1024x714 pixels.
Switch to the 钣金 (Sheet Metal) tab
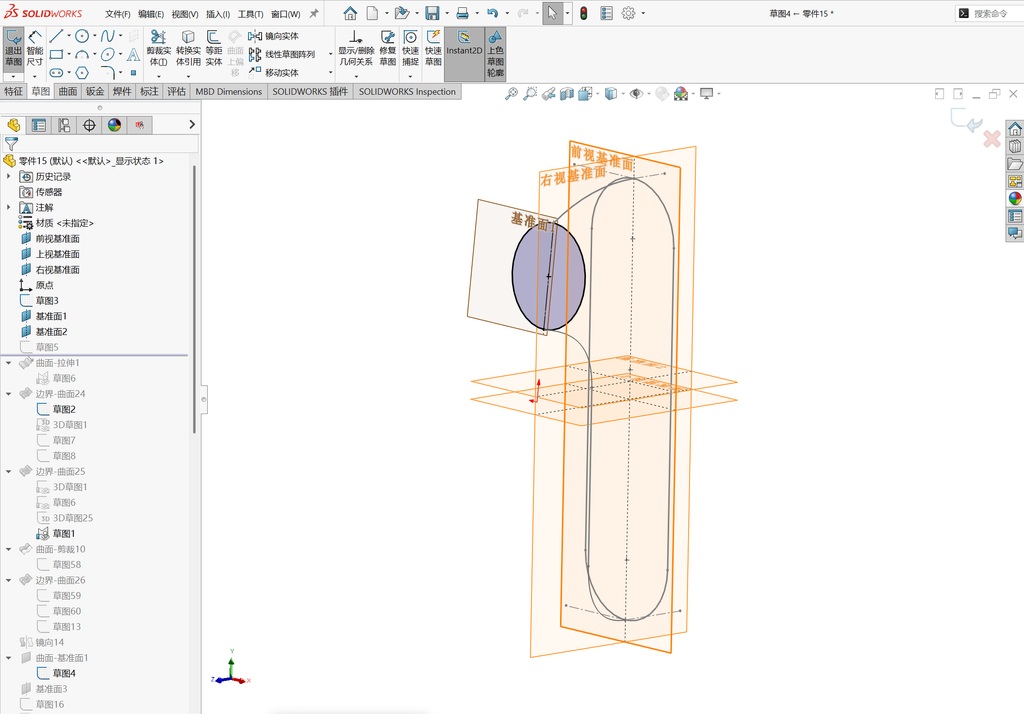click(95, 91)
